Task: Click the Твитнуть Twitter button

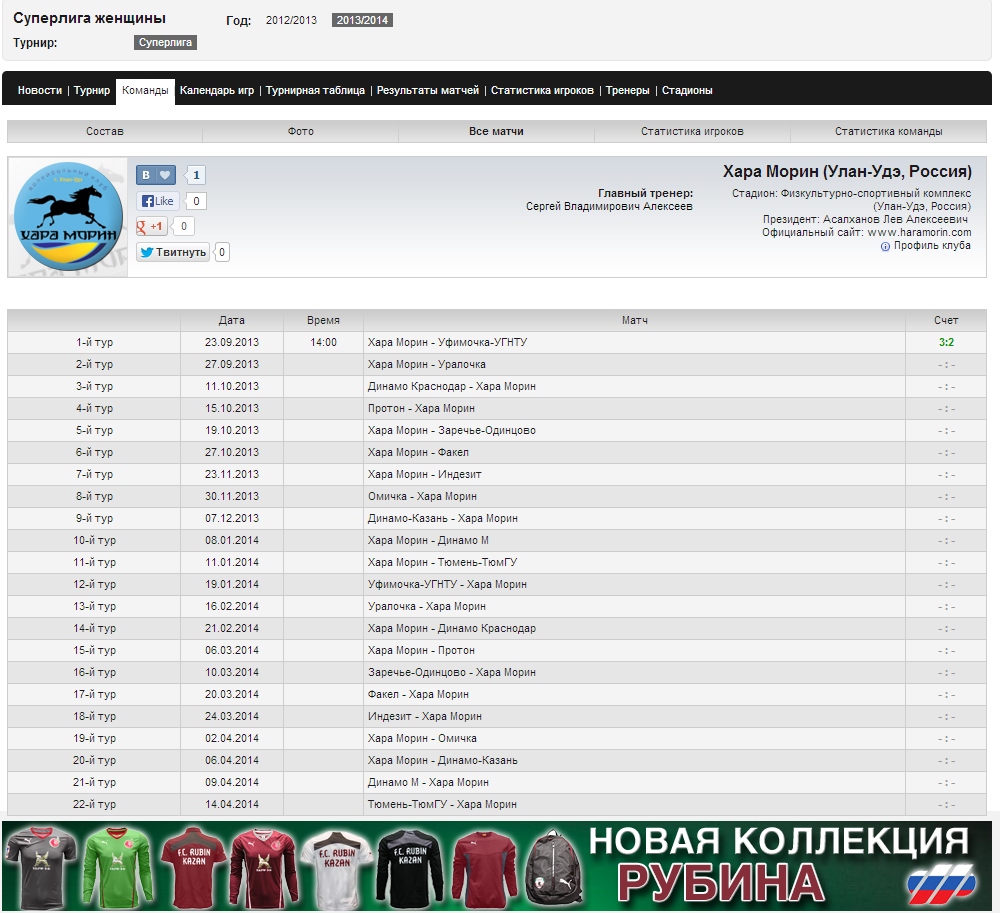Action: coord(173,252)
